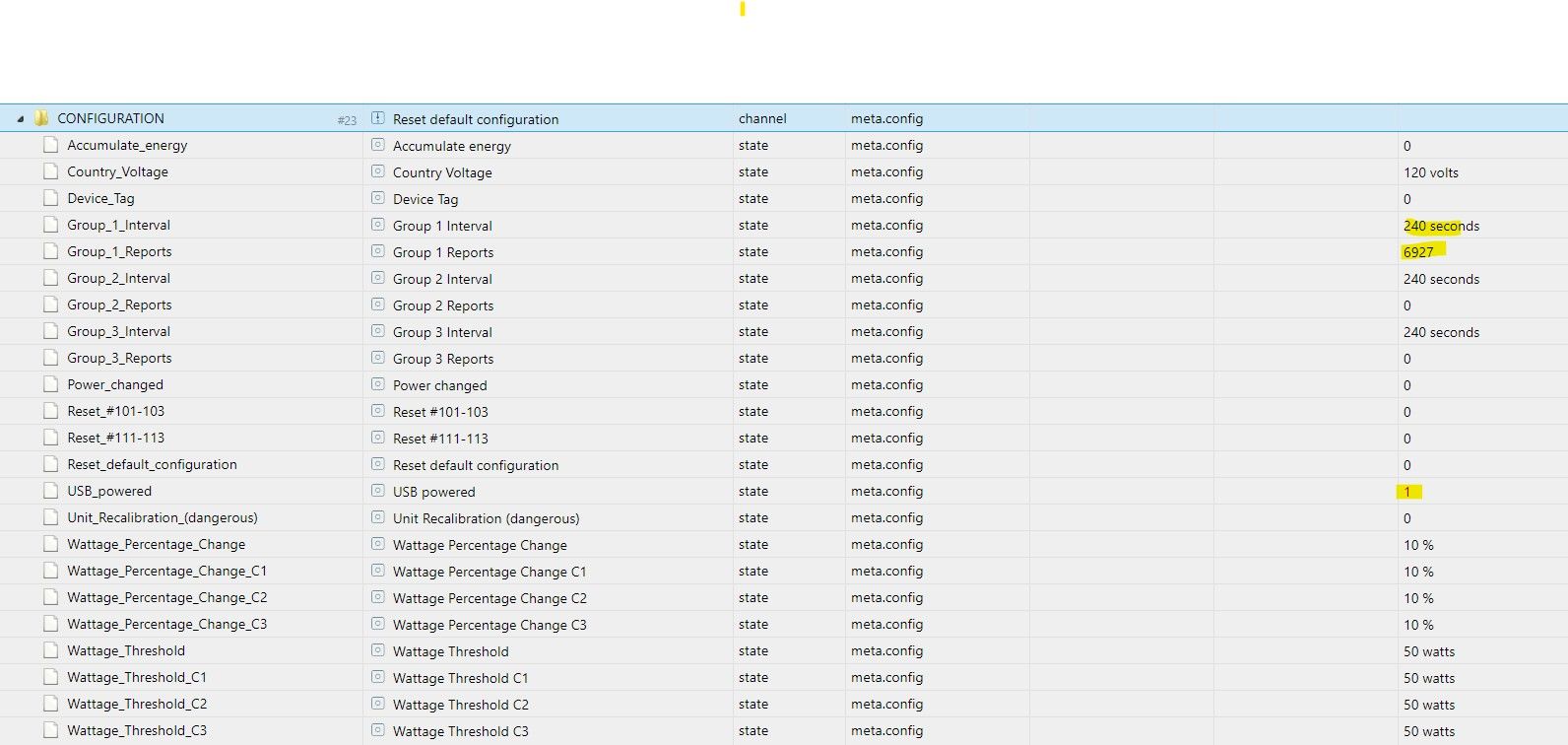Click the Accumulate energy value 0
This screenshot has width=1568, height=745.
[x=1407, y=146]
